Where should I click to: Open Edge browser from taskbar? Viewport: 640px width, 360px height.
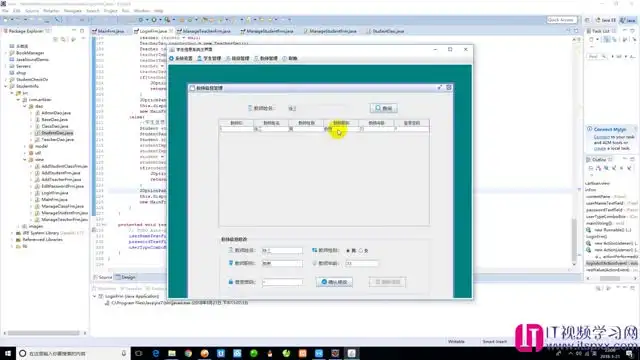pyautogui.click(x=156, y=353)
